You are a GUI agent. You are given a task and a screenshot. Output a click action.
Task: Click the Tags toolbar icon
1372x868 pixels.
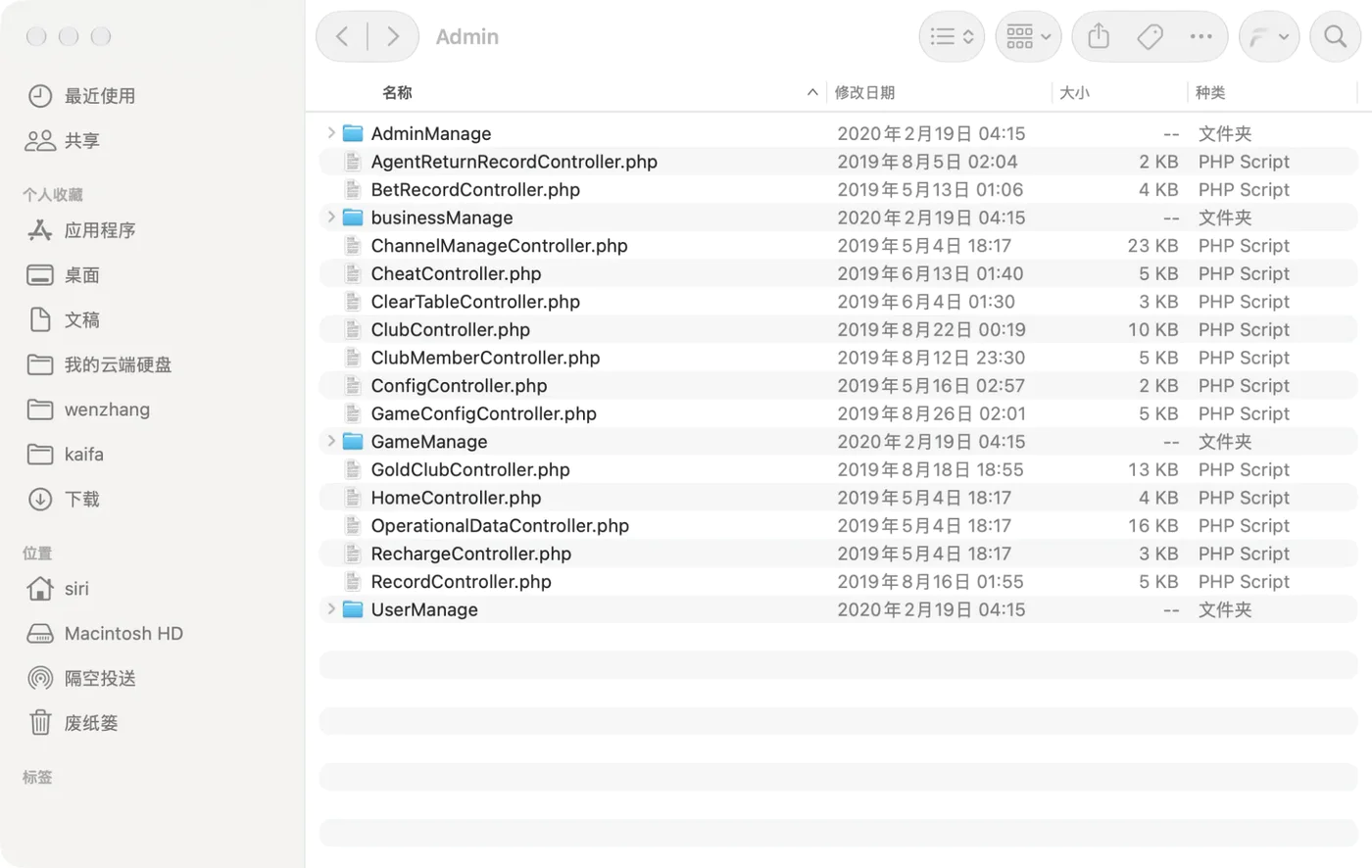point(1150,37)
